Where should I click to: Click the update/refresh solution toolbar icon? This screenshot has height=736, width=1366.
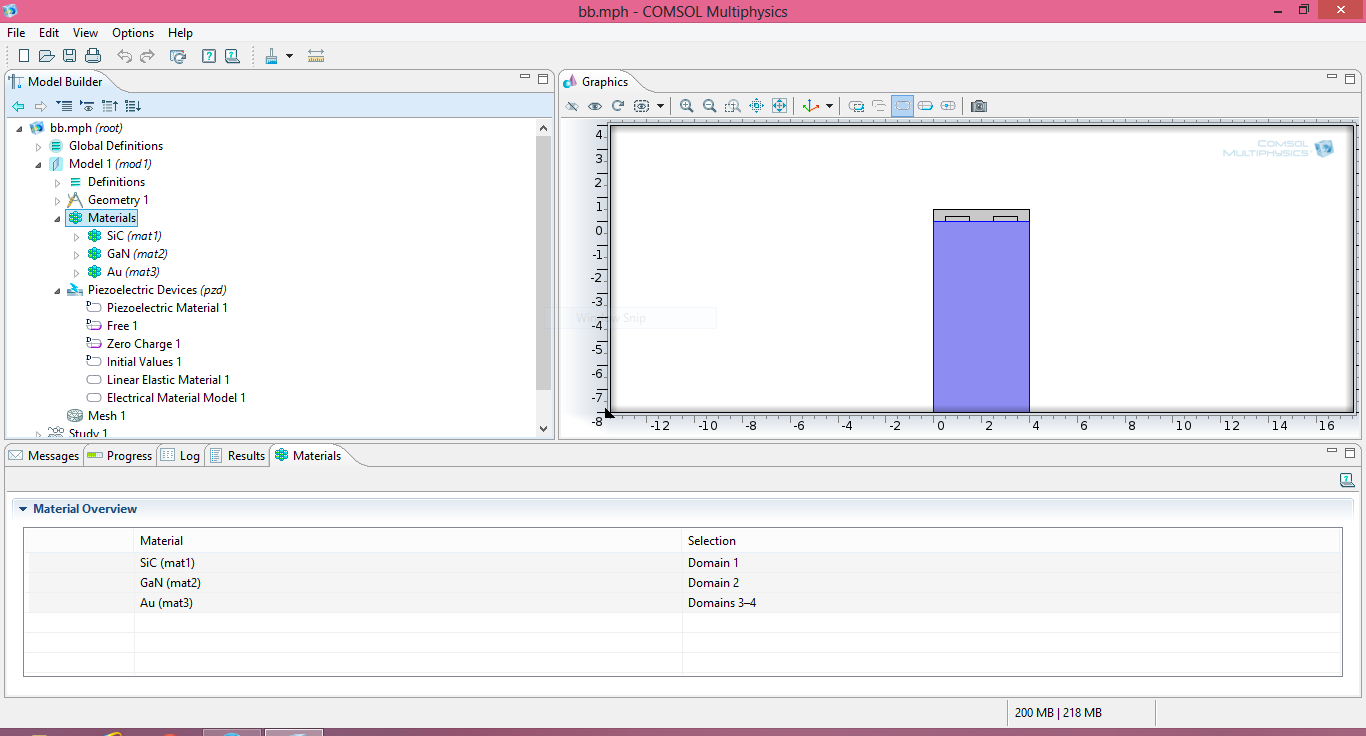point(178,56)
